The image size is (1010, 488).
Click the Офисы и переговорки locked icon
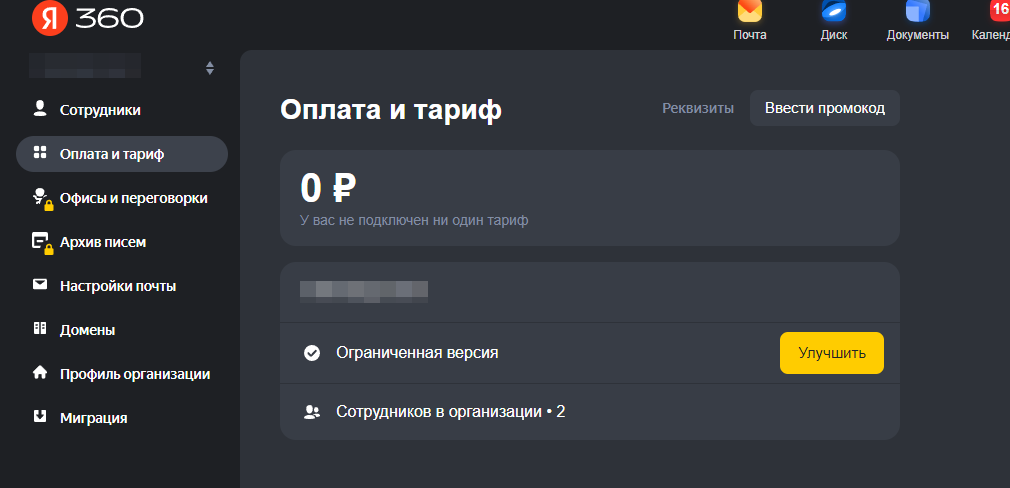pos(42,199)
